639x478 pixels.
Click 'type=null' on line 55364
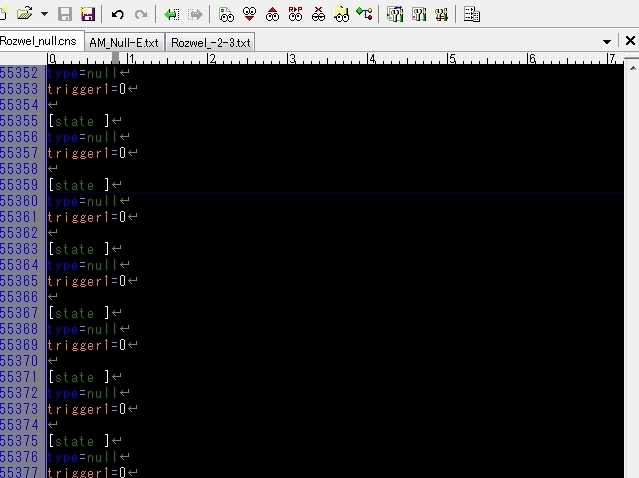pyautogui.click(x=83, y=265)
